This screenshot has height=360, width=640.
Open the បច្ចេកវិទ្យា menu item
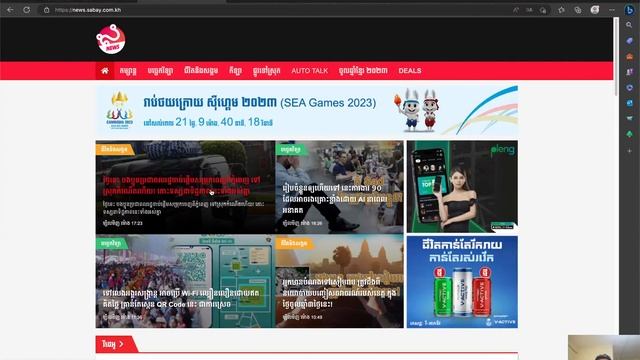click(160, 71)
